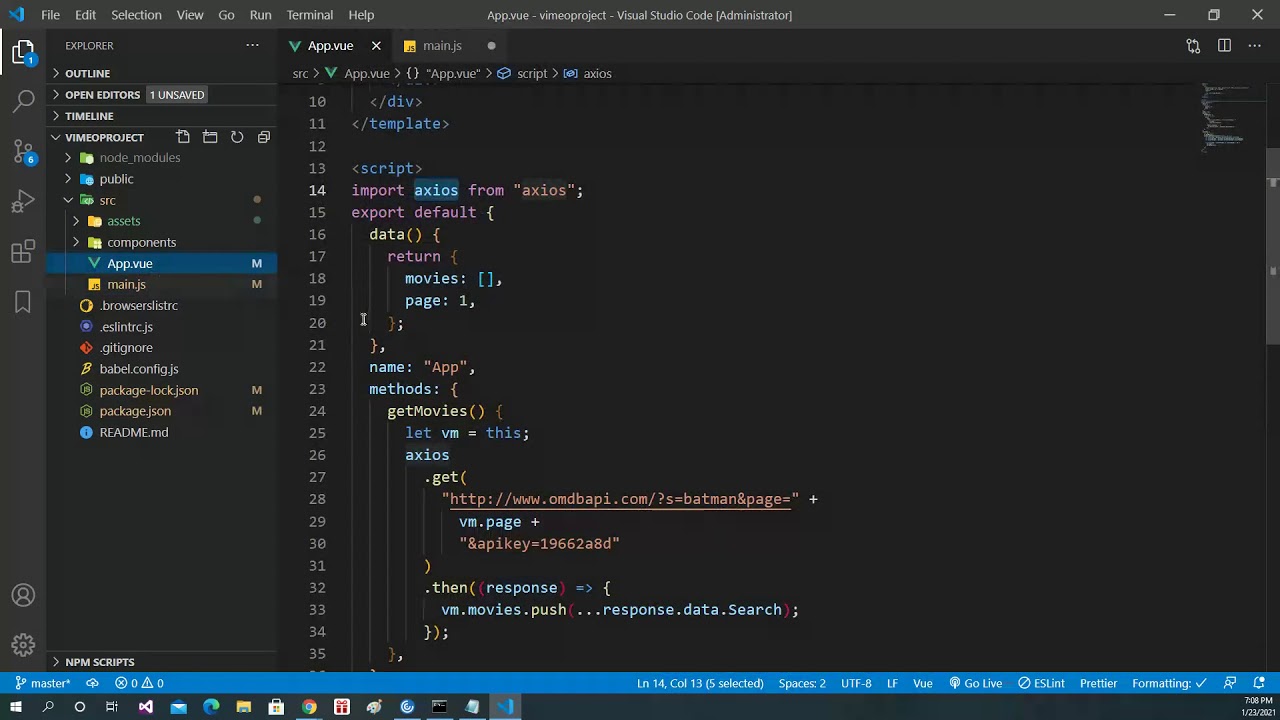Open the Search view in activity bar
The height and width of the screenshot is (720, 1280).
[x=24, y=100]
